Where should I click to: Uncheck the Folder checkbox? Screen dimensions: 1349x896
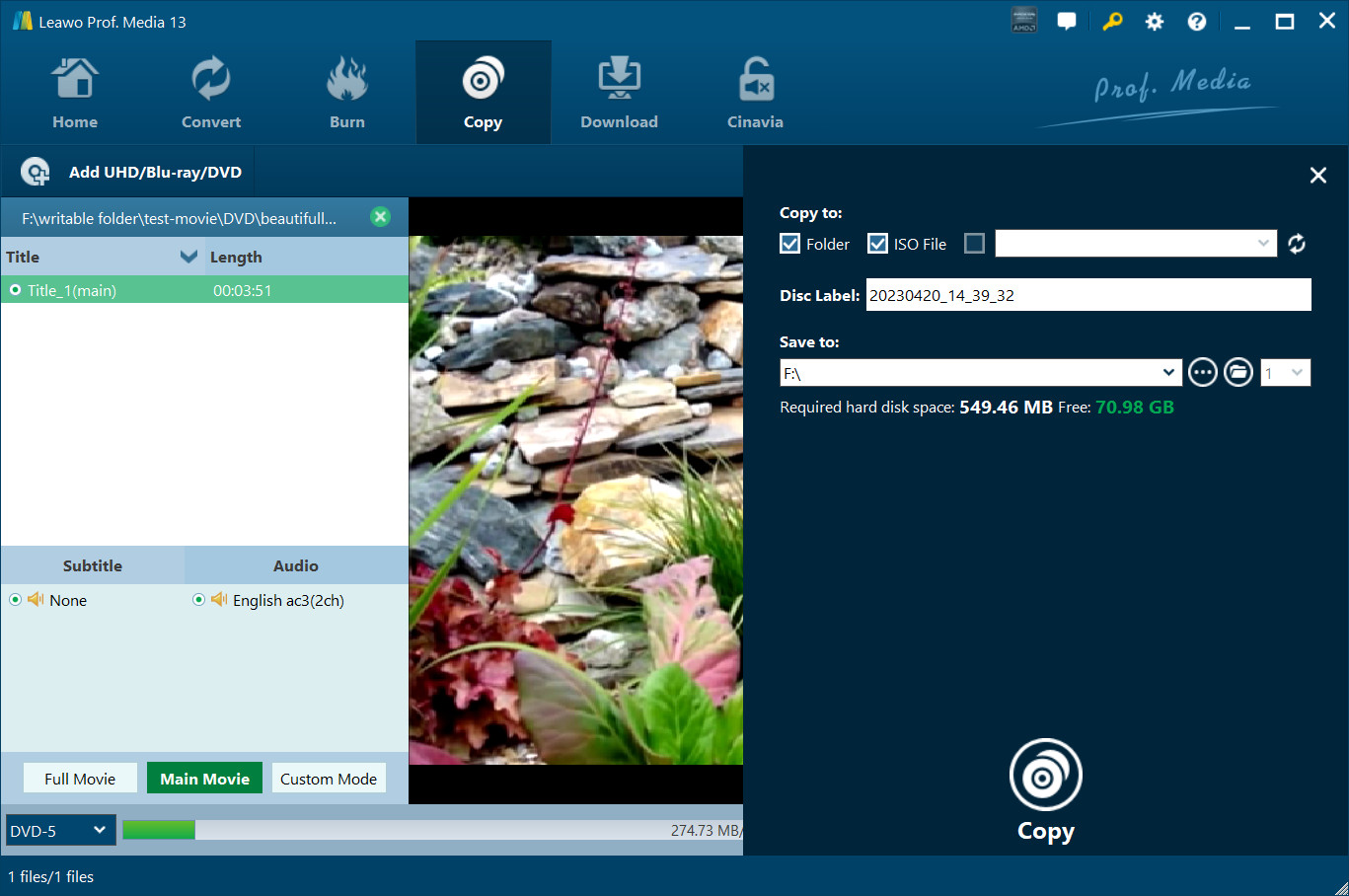pyautogui.click(x=790, y=244)
